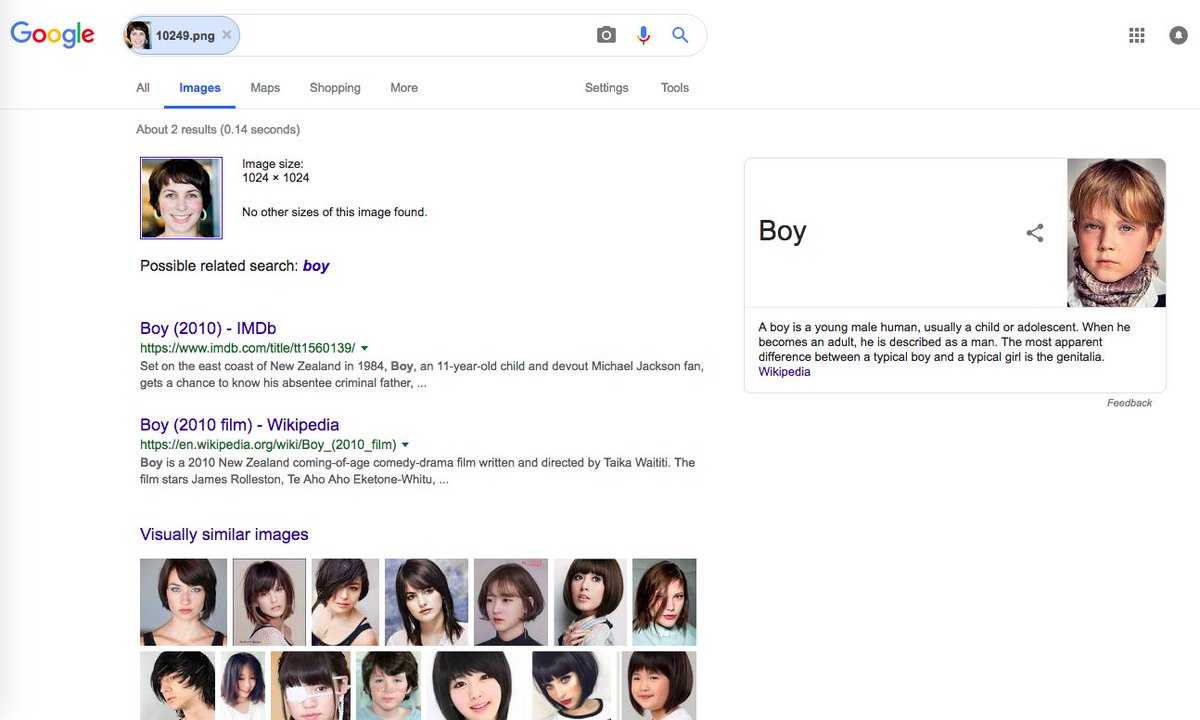Open the Google apps grid
Viewport: 1200px width, 720px height.
pyautogui.click(x=1136, y=35)
